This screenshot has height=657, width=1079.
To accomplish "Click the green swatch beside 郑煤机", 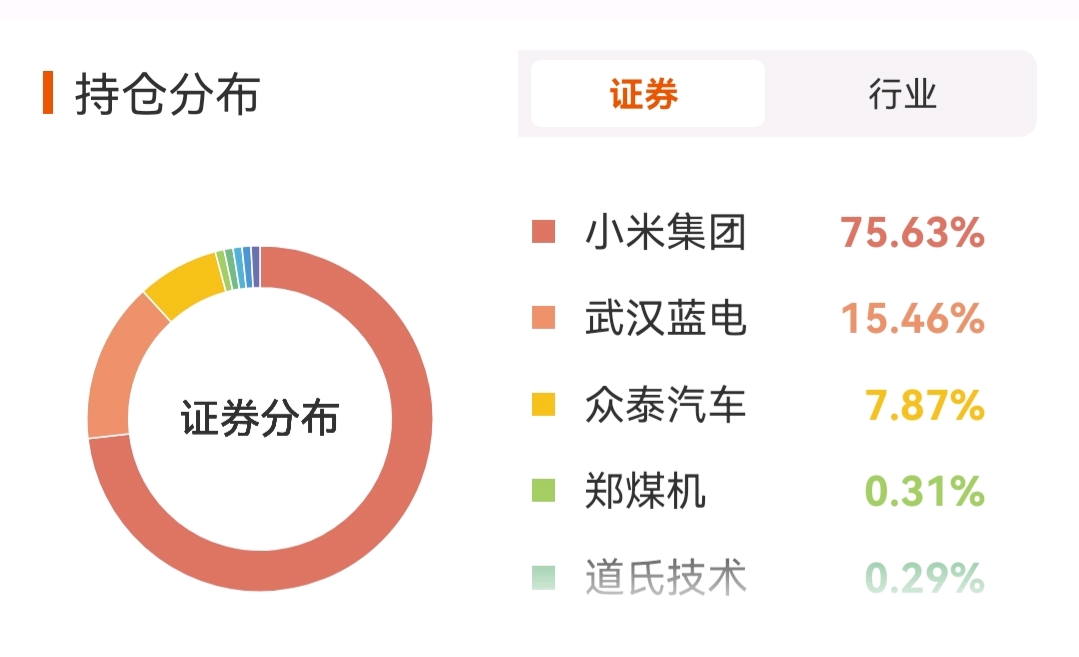I will pos(544,491).
